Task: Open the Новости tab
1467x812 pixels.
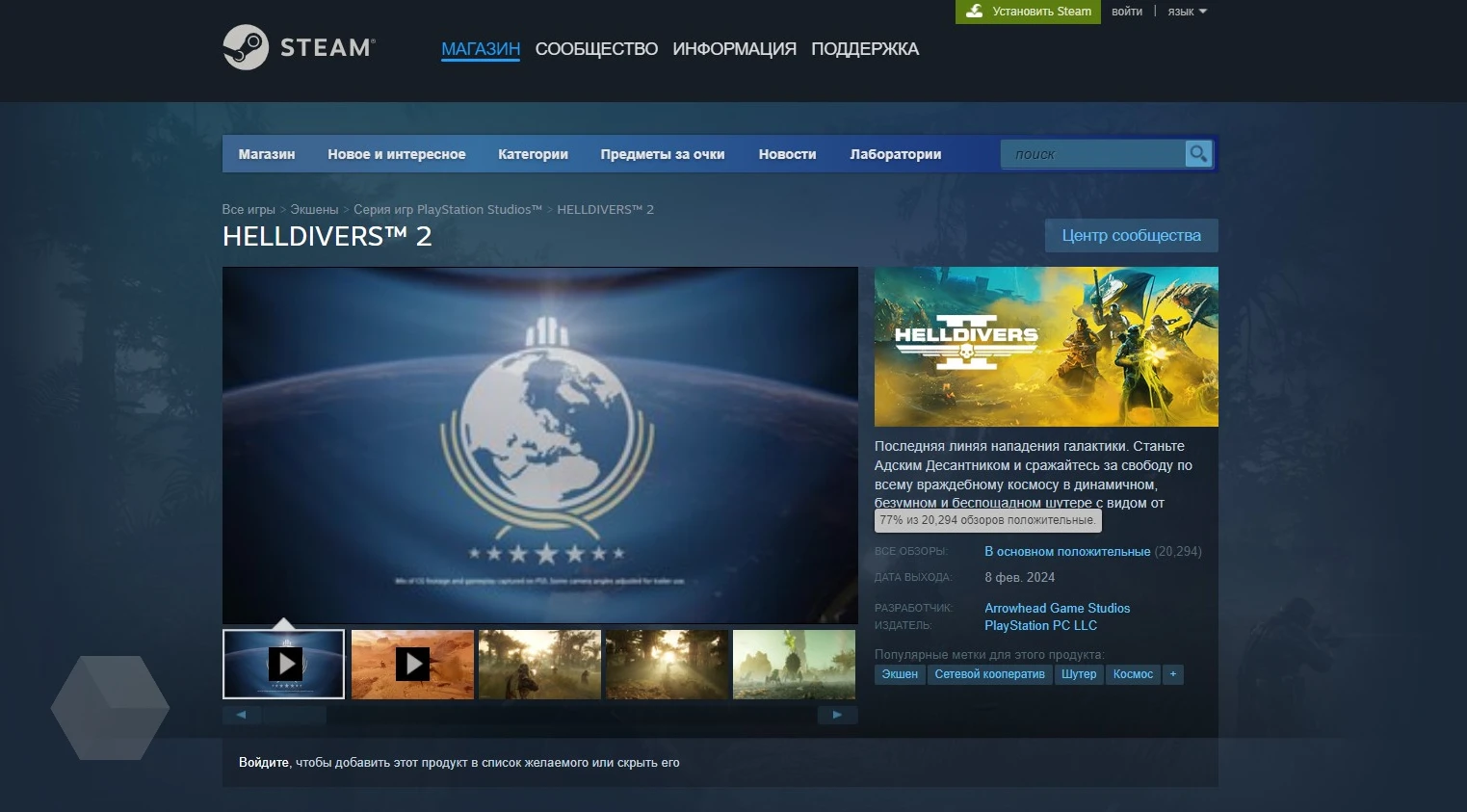Action: pyautogui.click(x=787, y=154)
